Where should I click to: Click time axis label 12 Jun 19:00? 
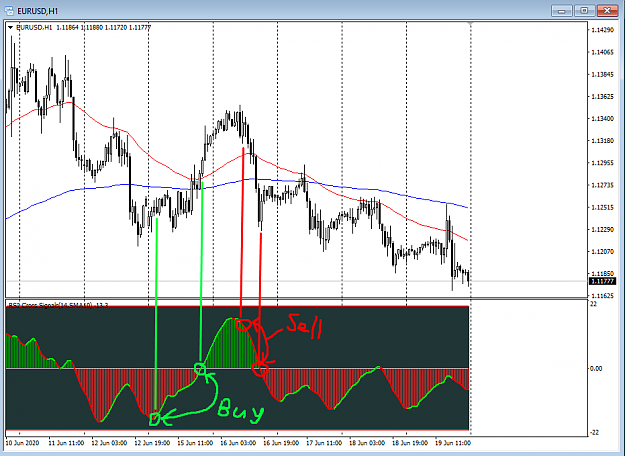tap(152, 443)
